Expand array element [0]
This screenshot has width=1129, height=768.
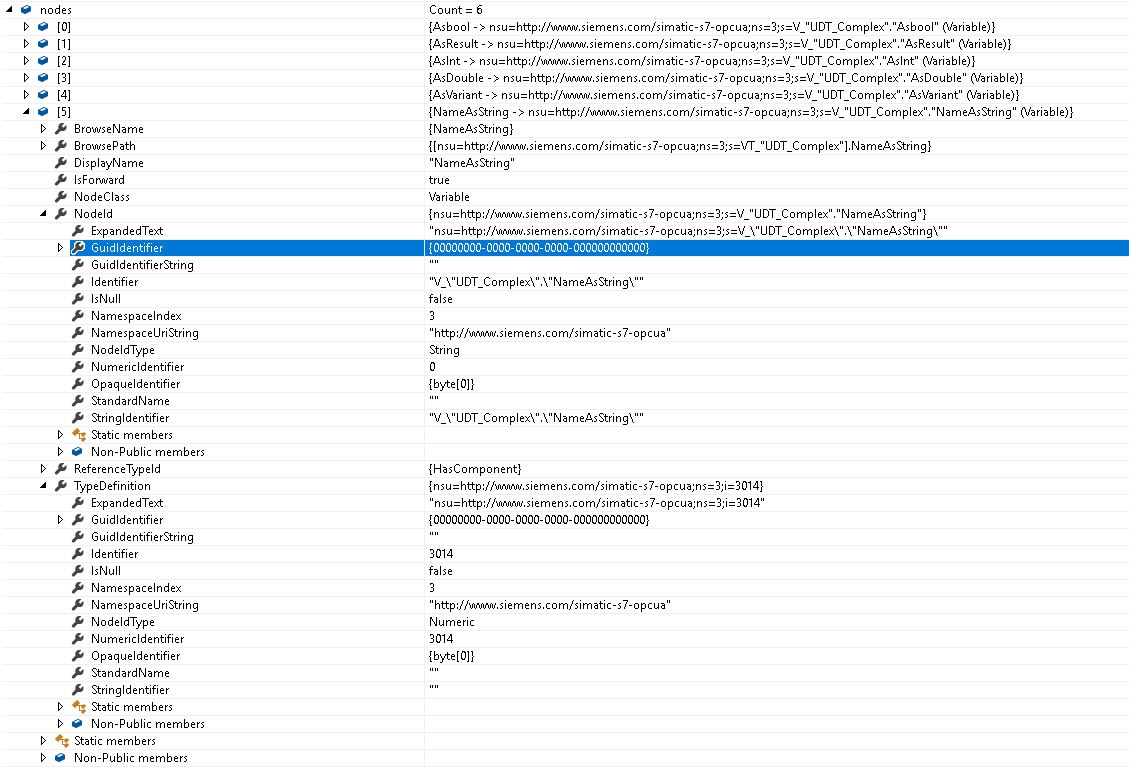coord(27,27)
